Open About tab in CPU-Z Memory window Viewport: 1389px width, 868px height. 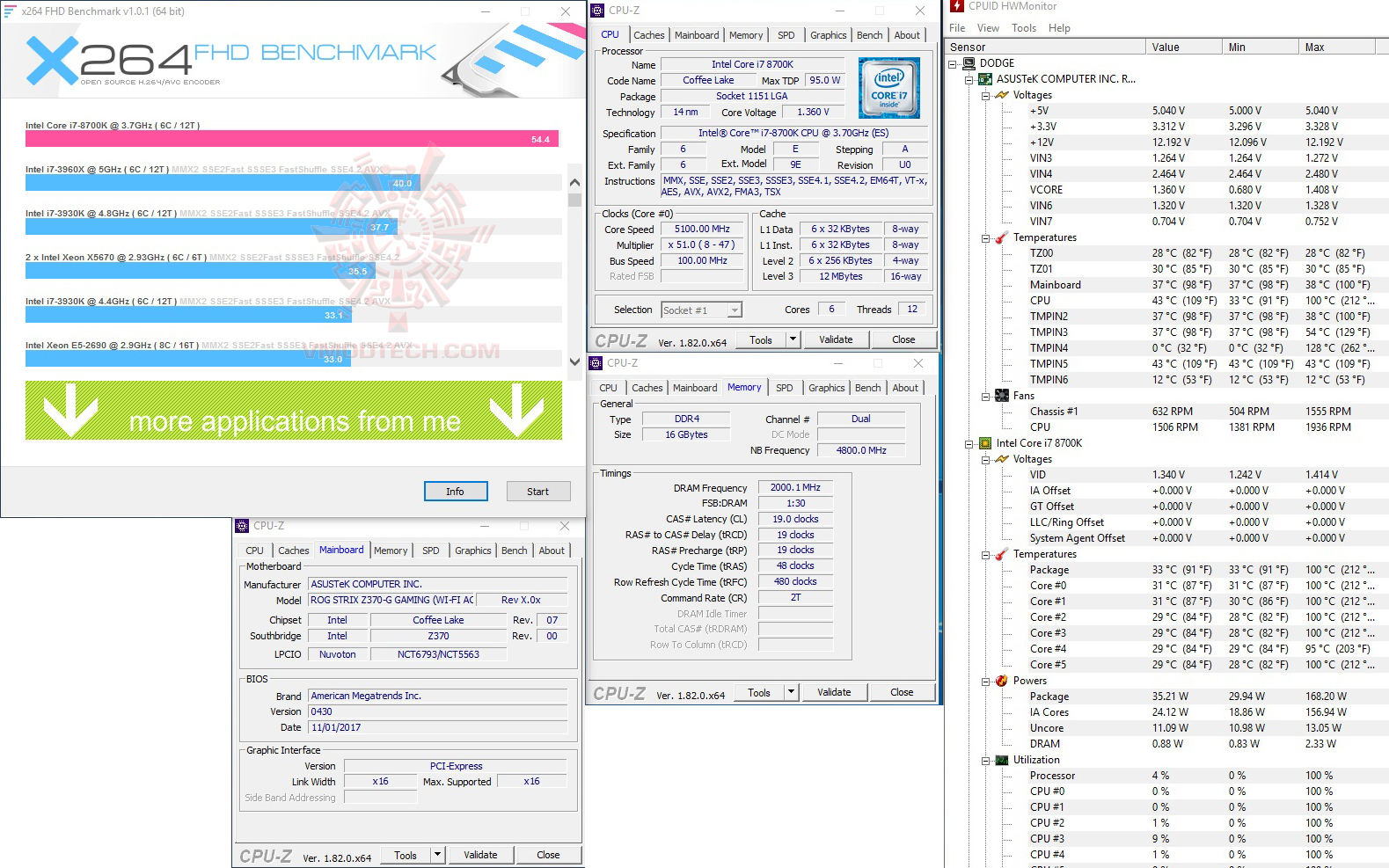point(905,388)
